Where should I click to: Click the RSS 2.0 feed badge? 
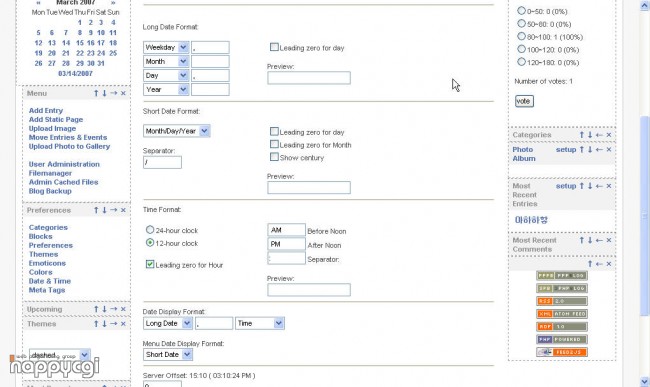[x=562, y=301]
